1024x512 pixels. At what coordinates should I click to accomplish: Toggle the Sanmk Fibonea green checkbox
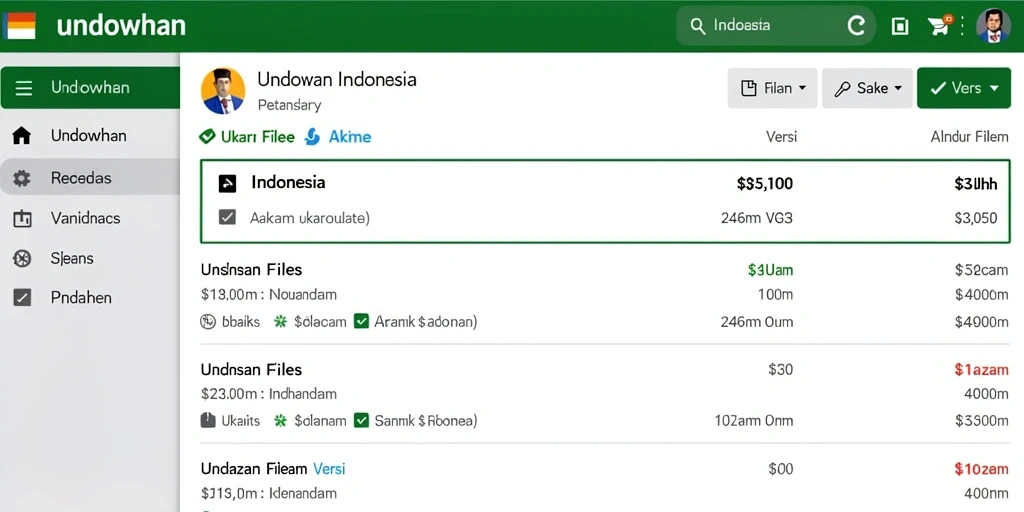[x=361, y=421]
